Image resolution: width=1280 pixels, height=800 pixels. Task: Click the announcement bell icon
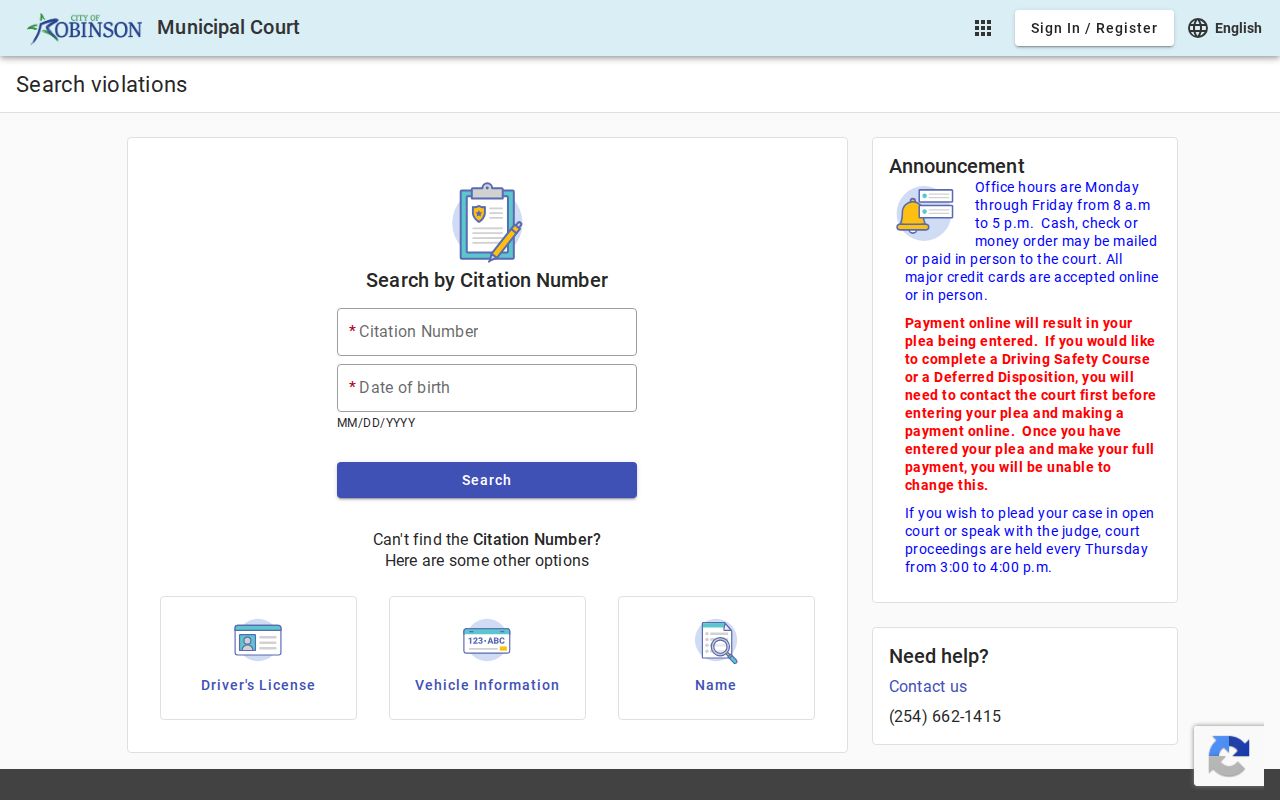coord(924,213)
